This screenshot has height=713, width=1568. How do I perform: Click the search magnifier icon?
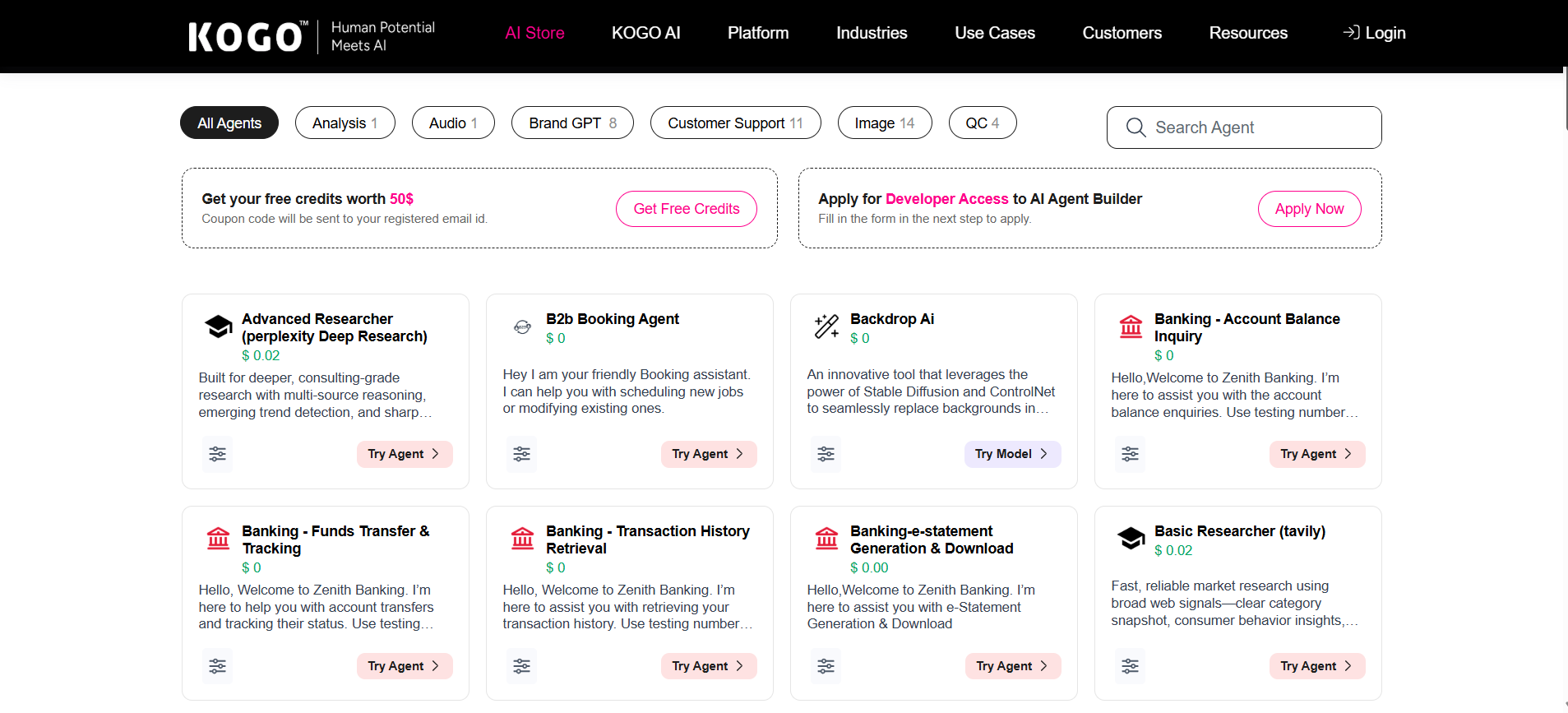click(x=1136, y=127)
